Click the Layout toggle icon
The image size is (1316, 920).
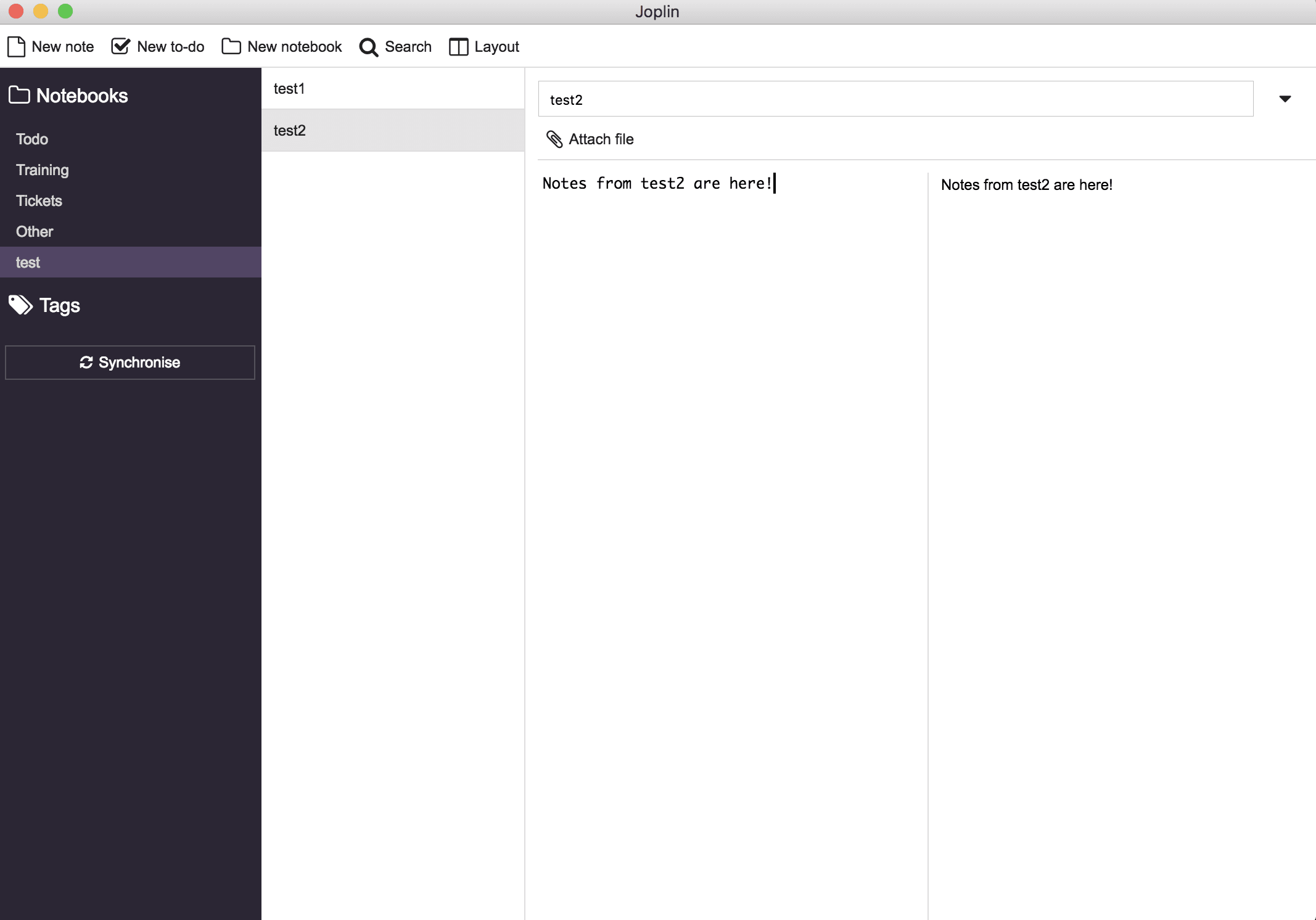tap(459, 47)
